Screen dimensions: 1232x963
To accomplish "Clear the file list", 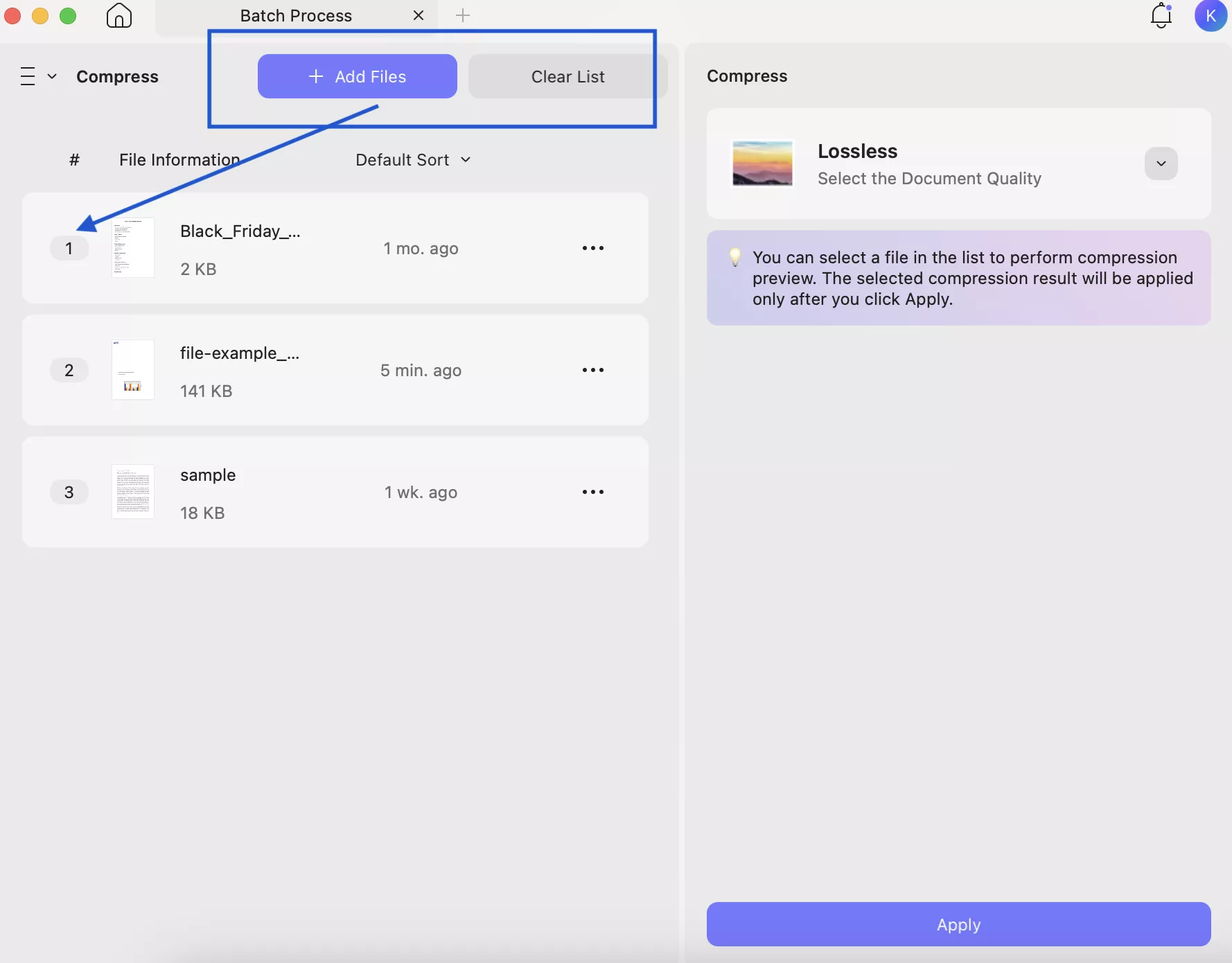I will point(567,76).
